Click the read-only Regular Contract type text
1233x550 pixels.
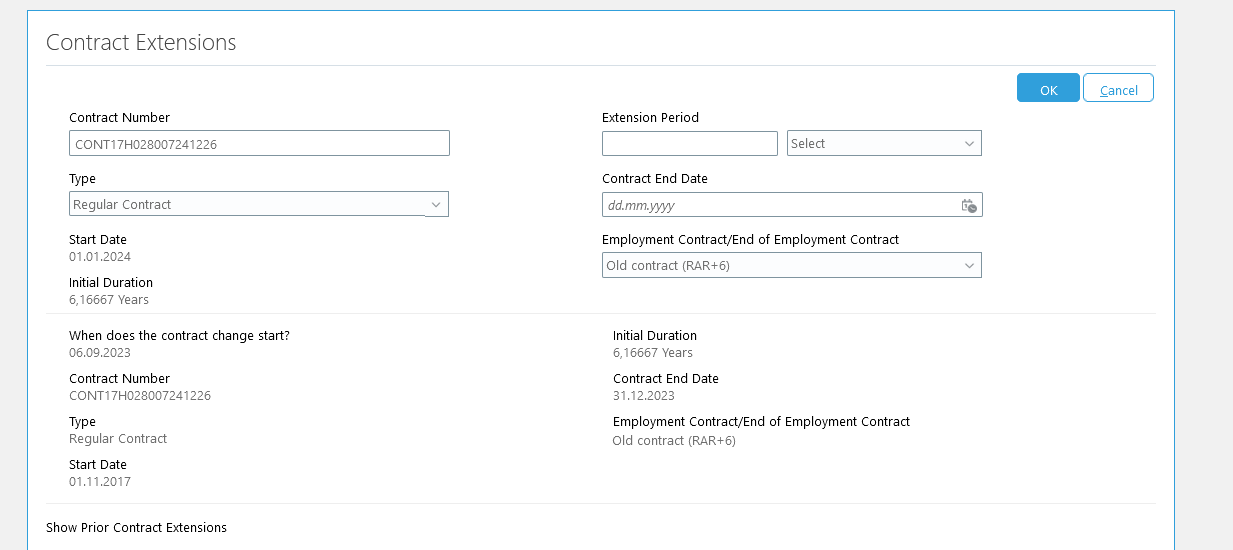click(x=118, y=439)
